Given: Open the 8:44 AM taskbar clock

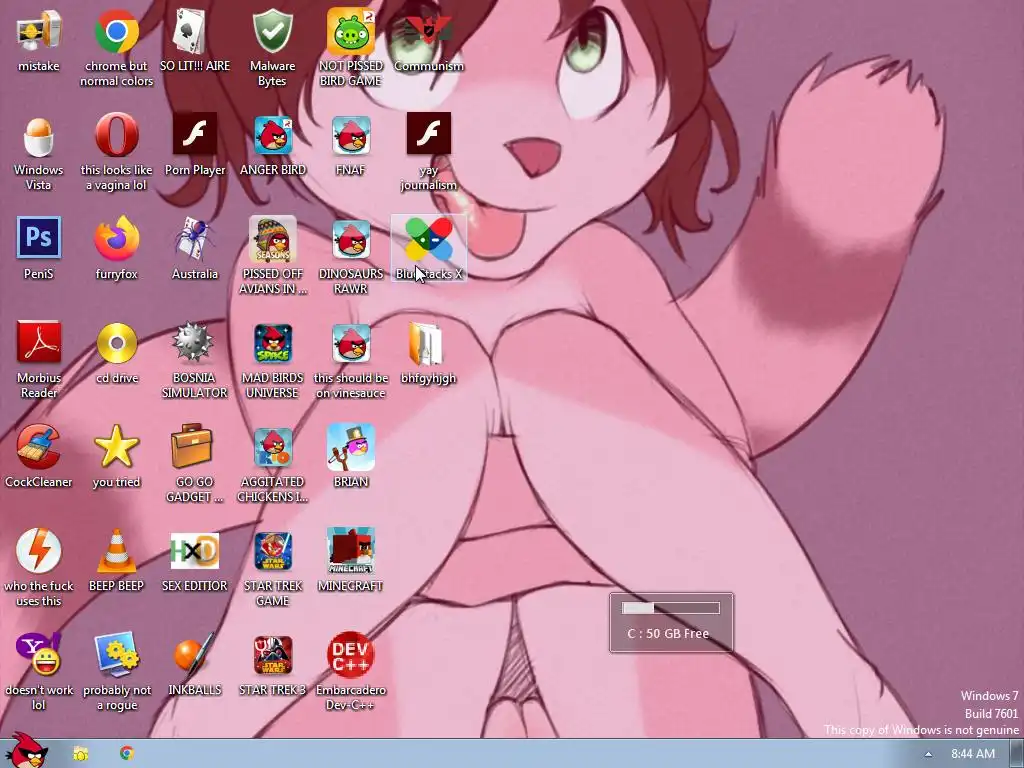Looking at the screenshot, I should 972,754.
